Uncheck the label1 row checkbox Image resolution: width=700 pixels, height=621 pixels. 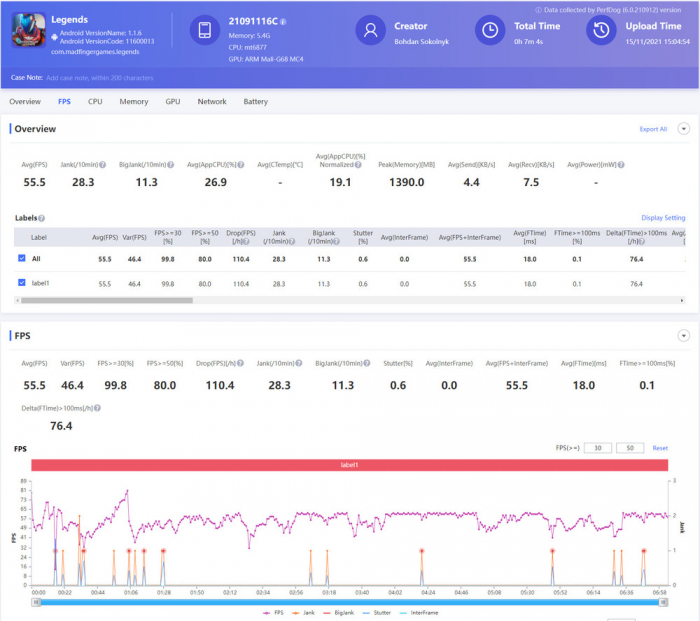(22, 284)
